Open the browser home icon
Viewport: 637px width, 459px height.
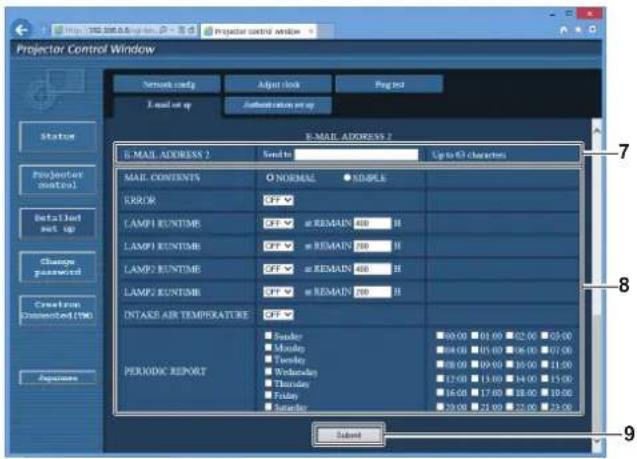(x=563, y=30)
